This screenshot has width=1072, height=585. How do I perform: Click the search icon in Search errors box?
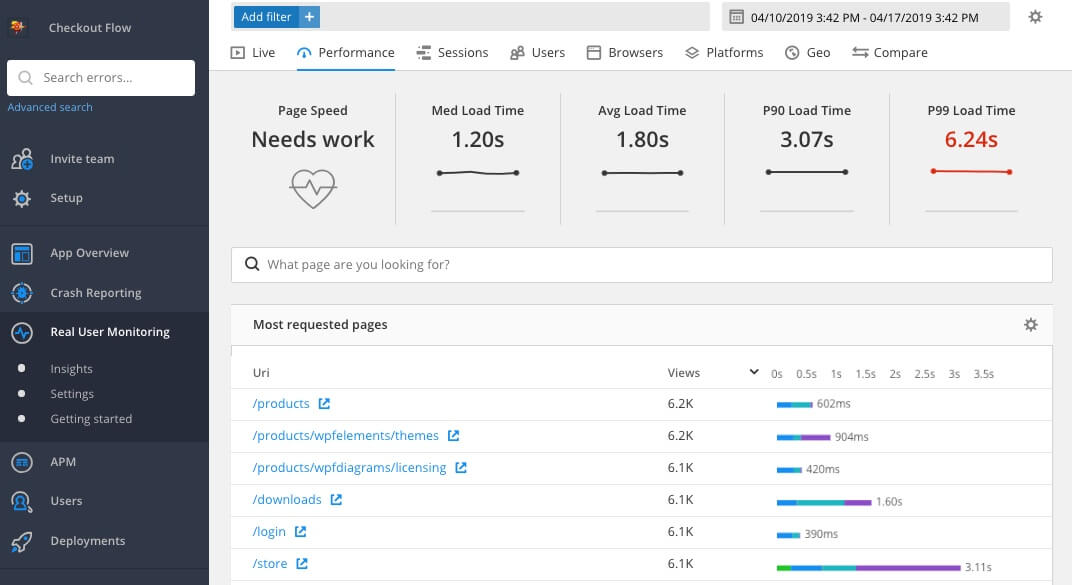(x=25, y=77)
